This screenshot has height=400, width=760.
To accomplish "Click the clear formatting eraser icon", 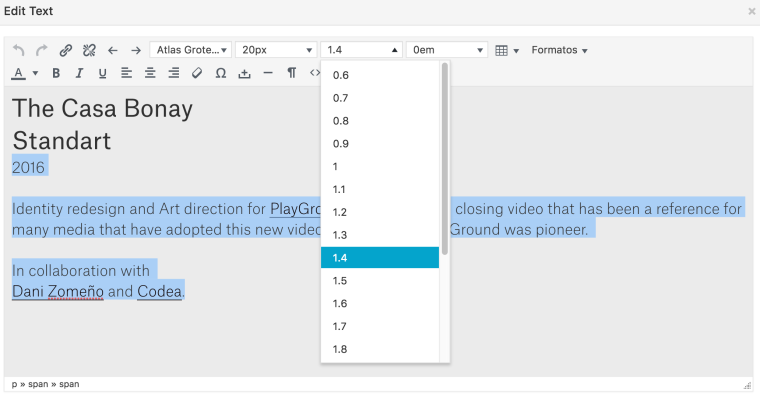I will [197, 73].
